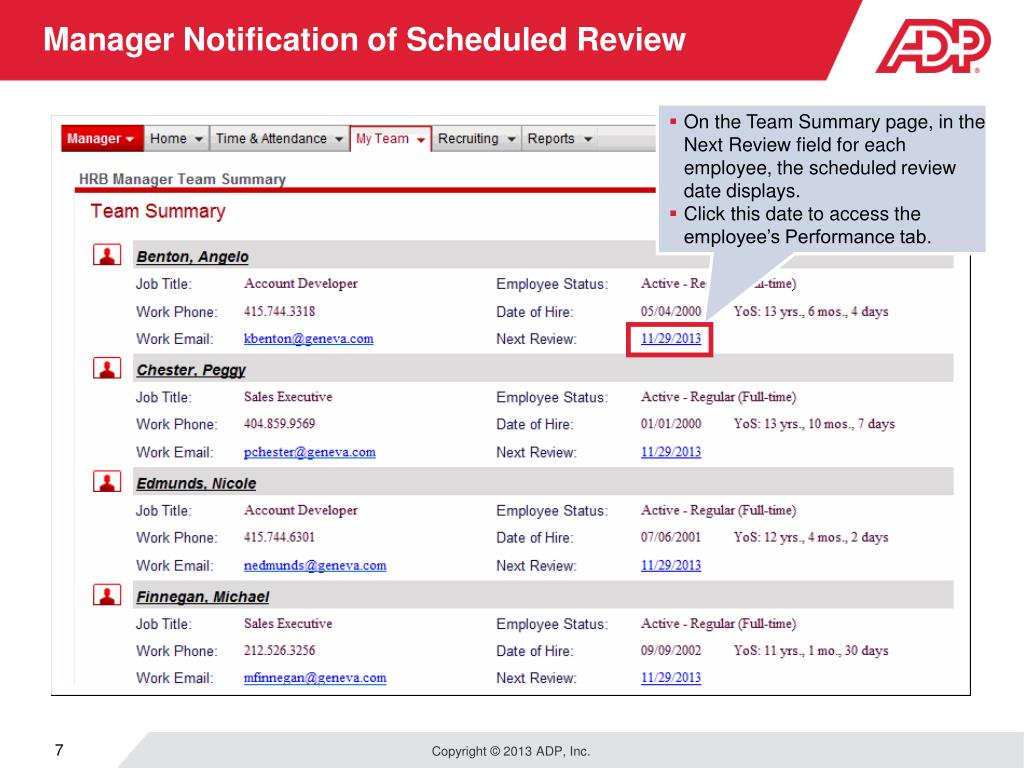
Task: Click the person icon beside Benton, Angelo
Action: coord(107,254)
